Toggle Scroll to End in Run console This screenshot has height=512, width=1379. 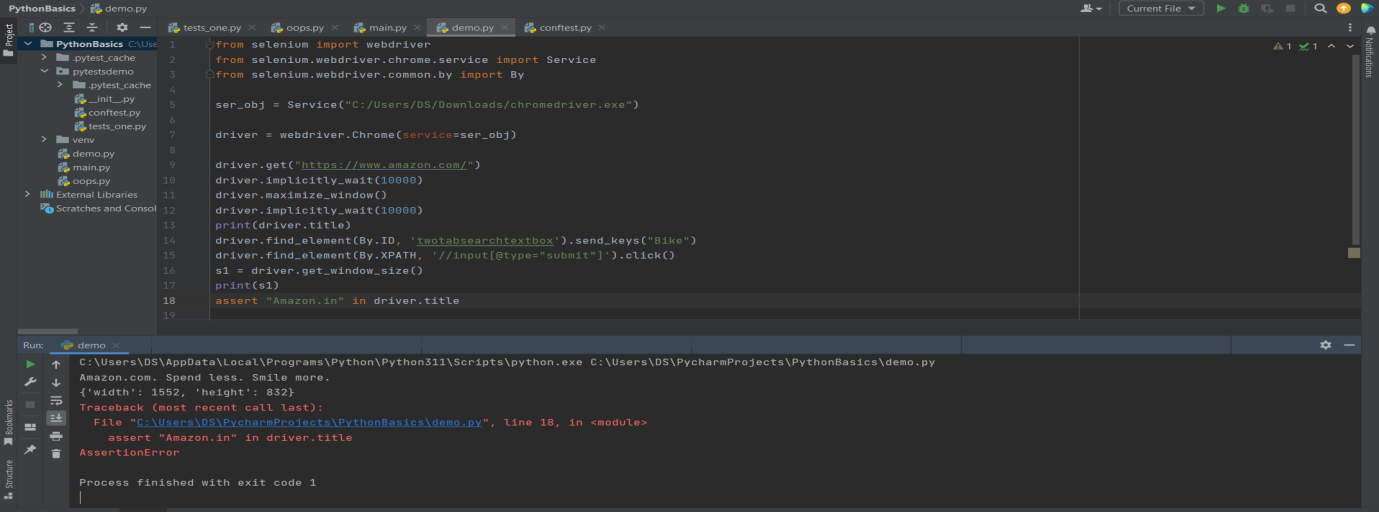pos(56,418)
